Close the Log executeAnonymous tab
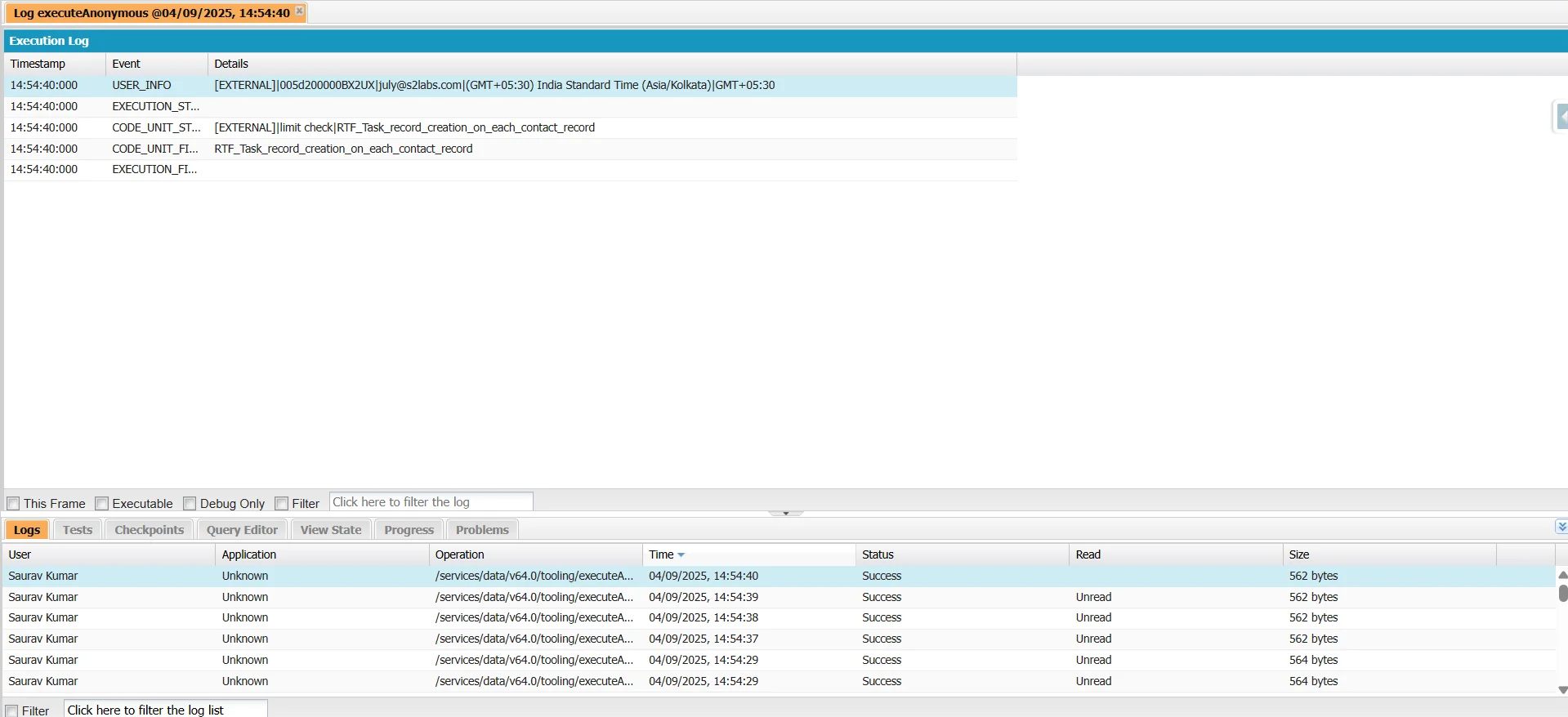The height and width of the screenshot is (717, 1568). tap(300, 11)
